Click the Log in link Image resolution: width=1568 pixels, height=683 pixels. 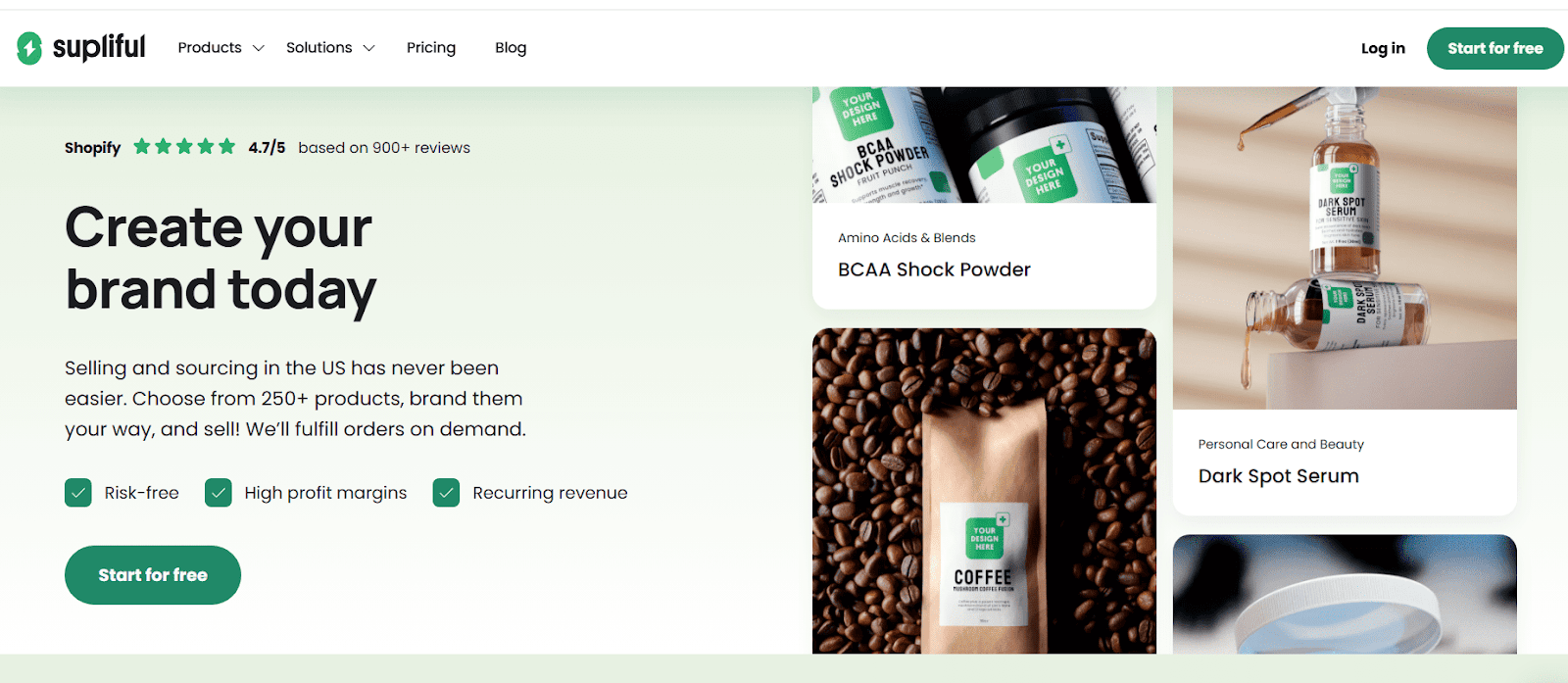tap(1383, 48)
